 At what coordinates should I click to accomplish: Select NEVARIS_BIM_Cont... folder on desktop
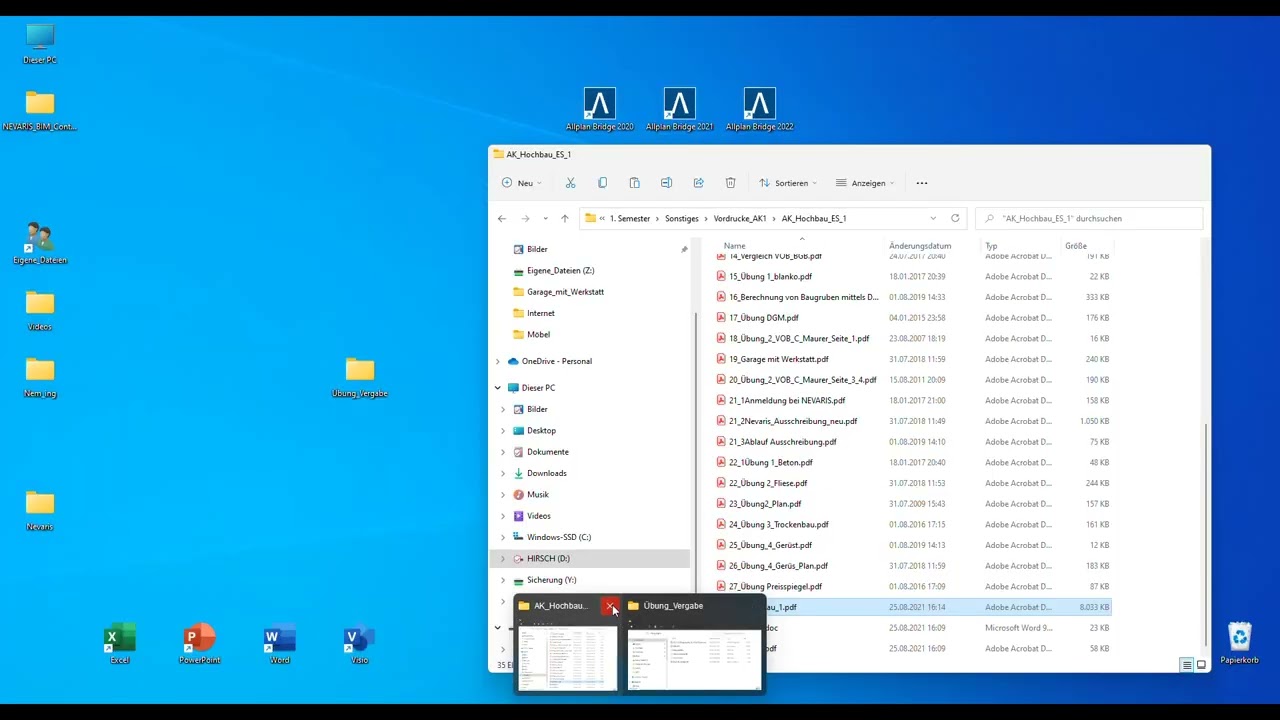40,110
